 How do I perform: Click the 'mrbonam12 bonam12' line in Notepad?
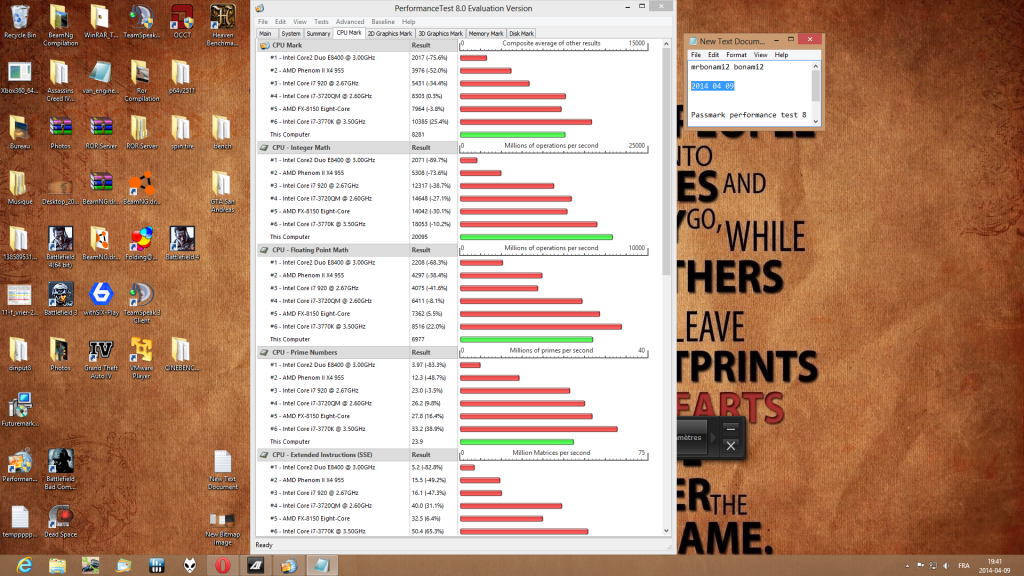(727, 67)
